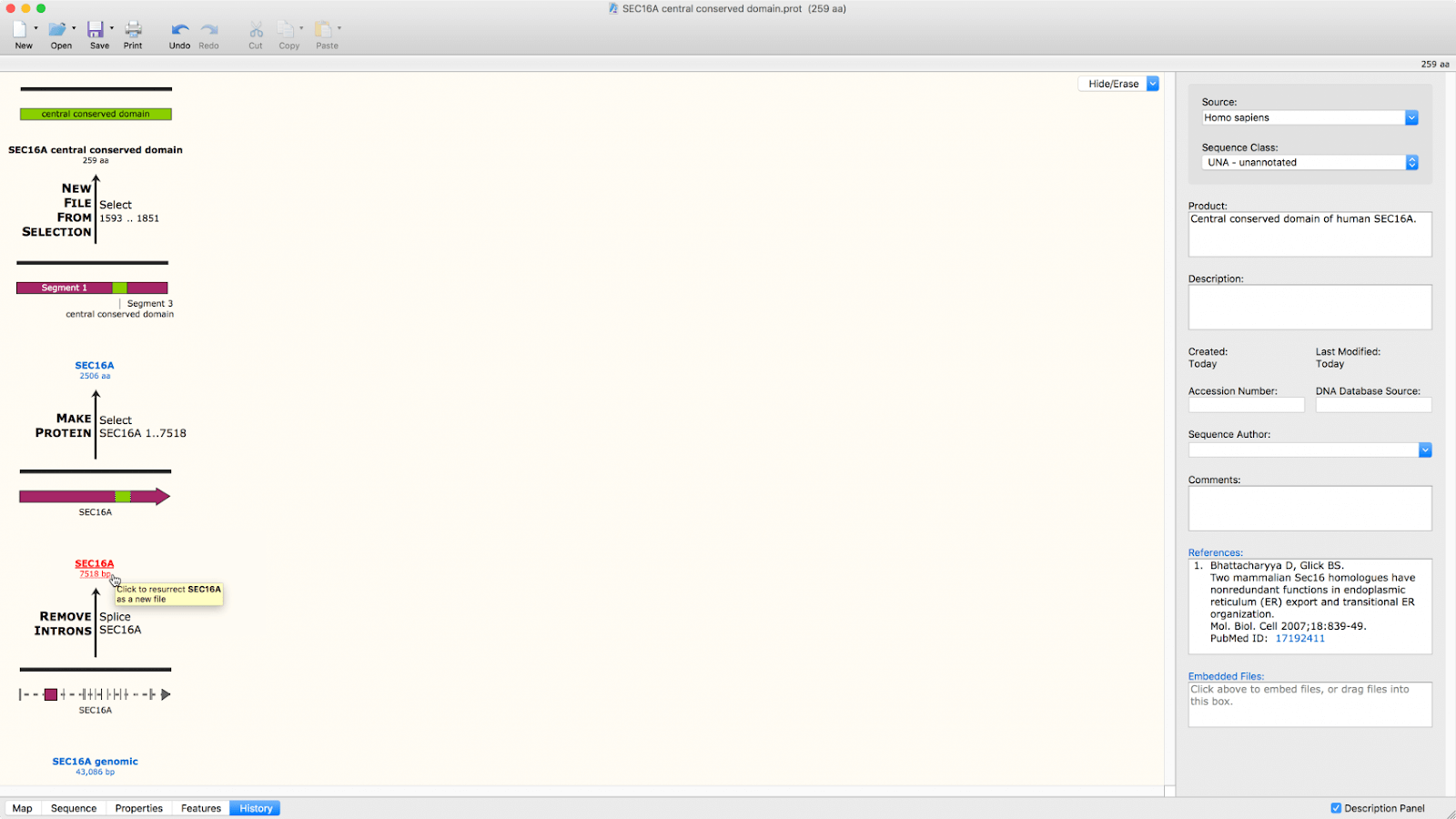Click the red SEC16A resurrect link
The width and height of the screenshot is (1456, 819).
(95, 564)
